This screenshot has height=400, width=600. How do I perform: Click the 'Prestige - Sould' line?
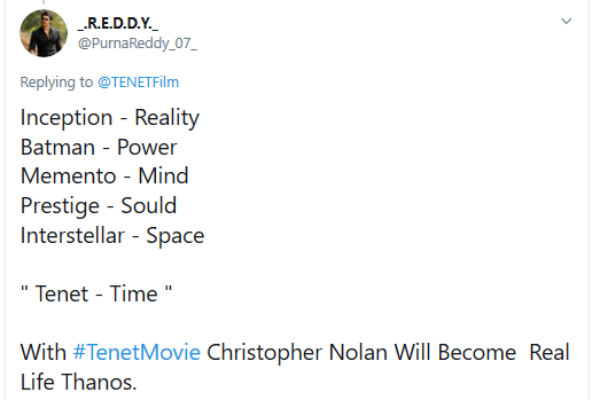point(99,206)
